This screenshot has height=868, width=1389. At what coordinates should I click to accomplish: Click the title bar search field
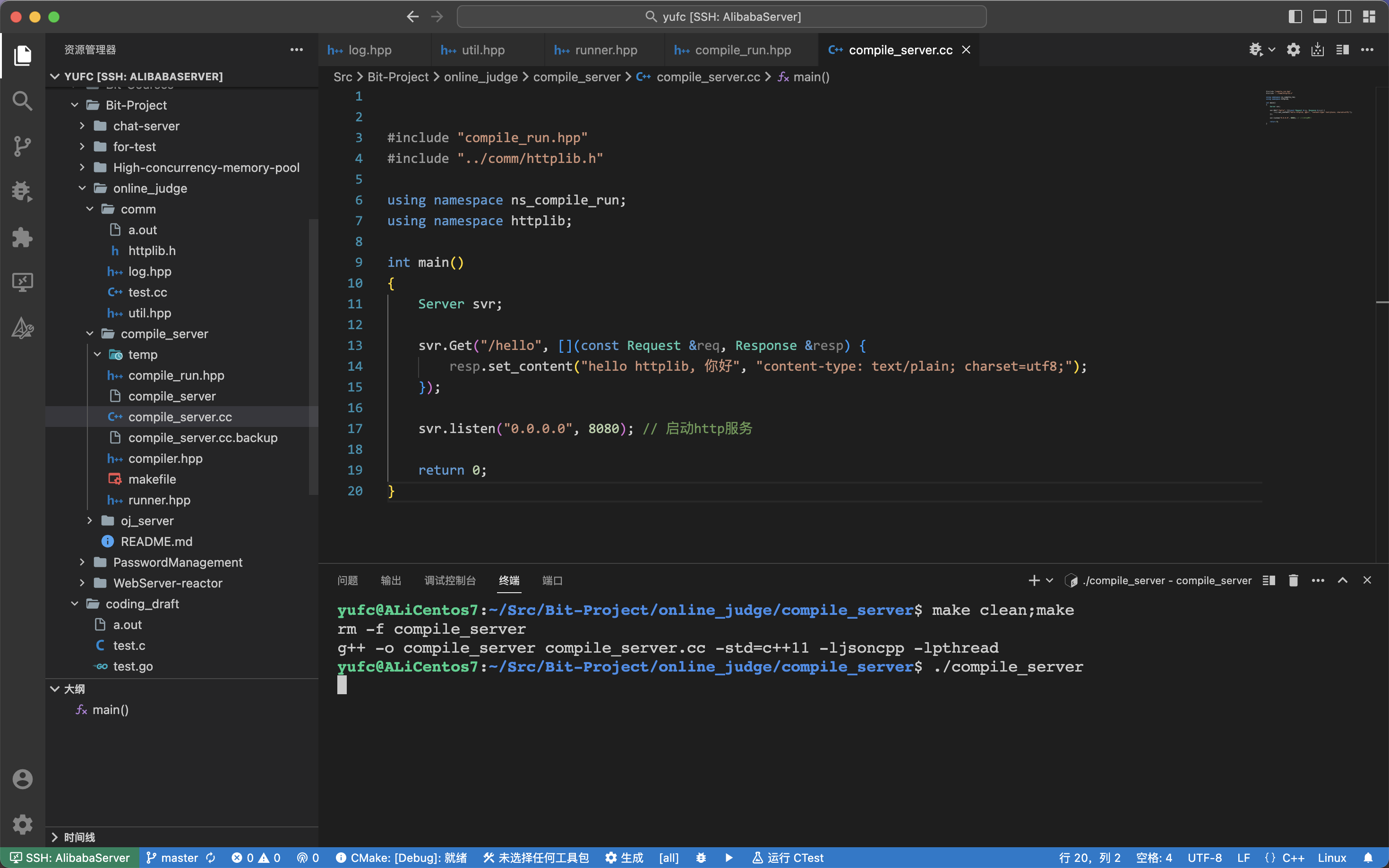click(722, 17)
